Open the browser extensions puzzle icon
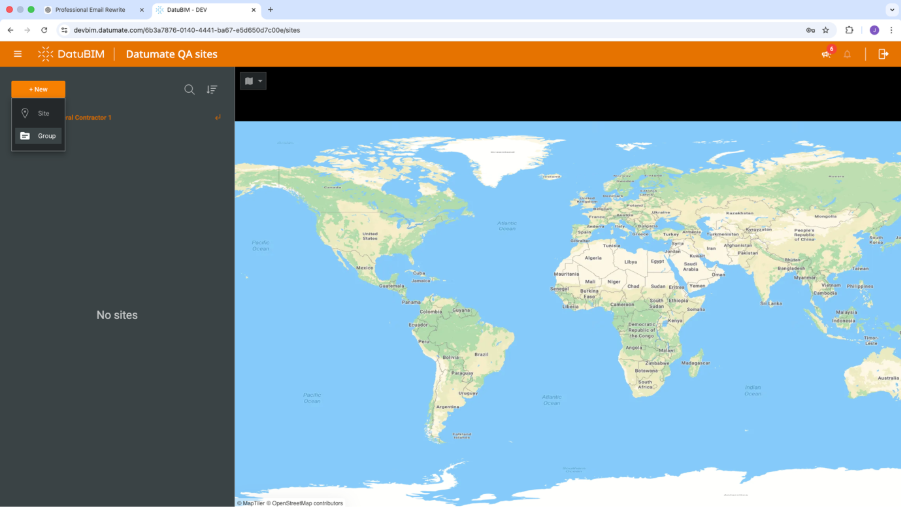901x507 pixels. pos(849,30)
